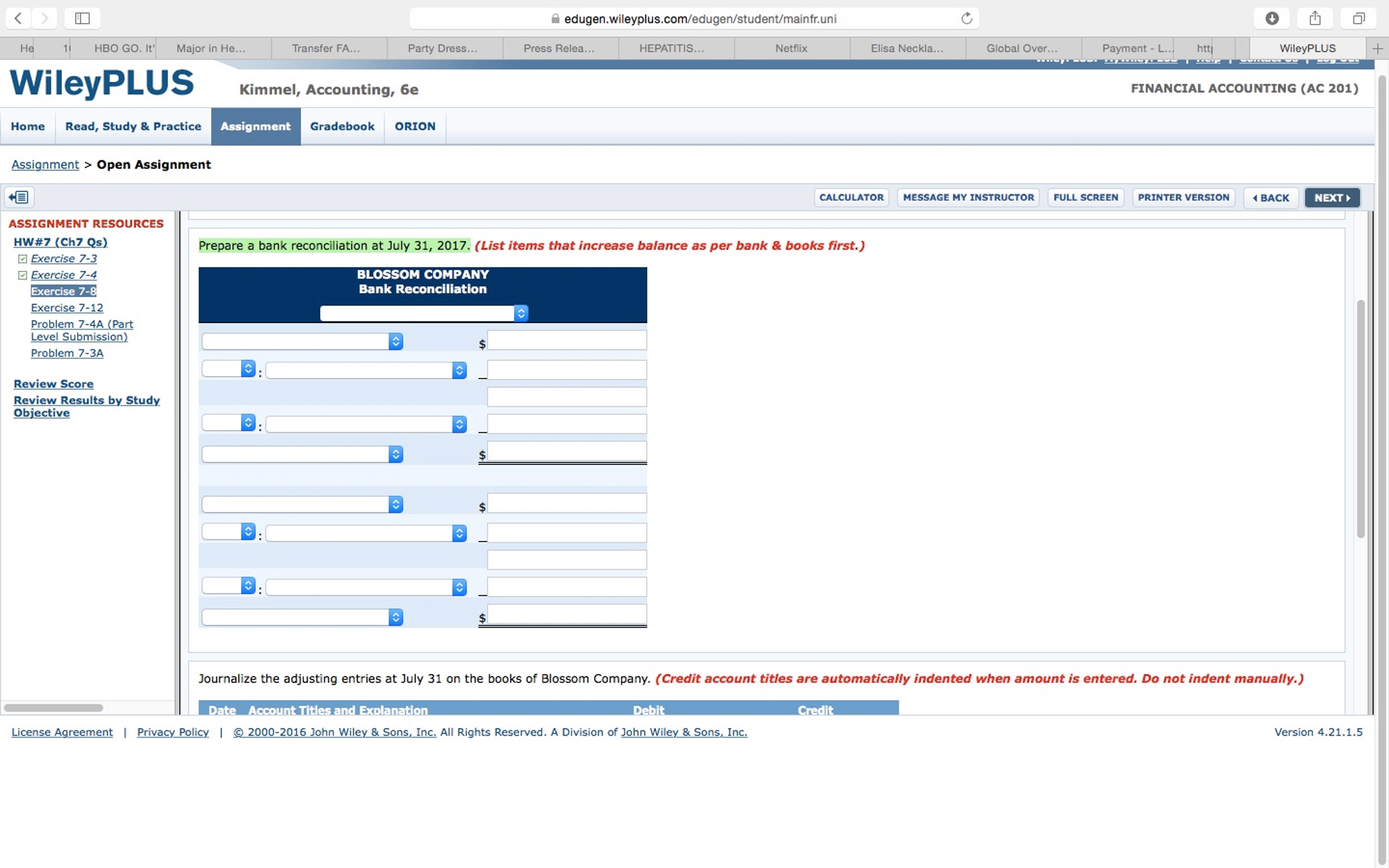Switch to the HEPATITIS browser tab
This screenshot has height=868, width=1389.
coord(672,48)
